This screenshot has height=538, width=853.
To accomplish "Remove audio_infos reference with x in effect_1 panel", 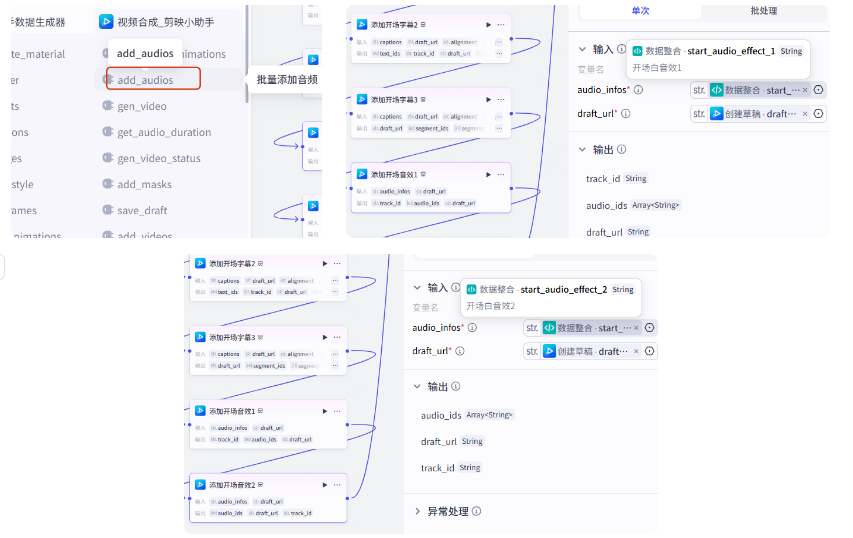I will click(805, 90).
